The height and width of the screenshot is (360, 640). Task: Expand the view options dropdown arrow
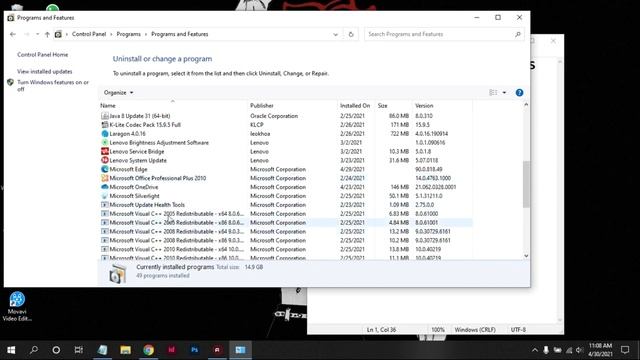click(504, 93)
